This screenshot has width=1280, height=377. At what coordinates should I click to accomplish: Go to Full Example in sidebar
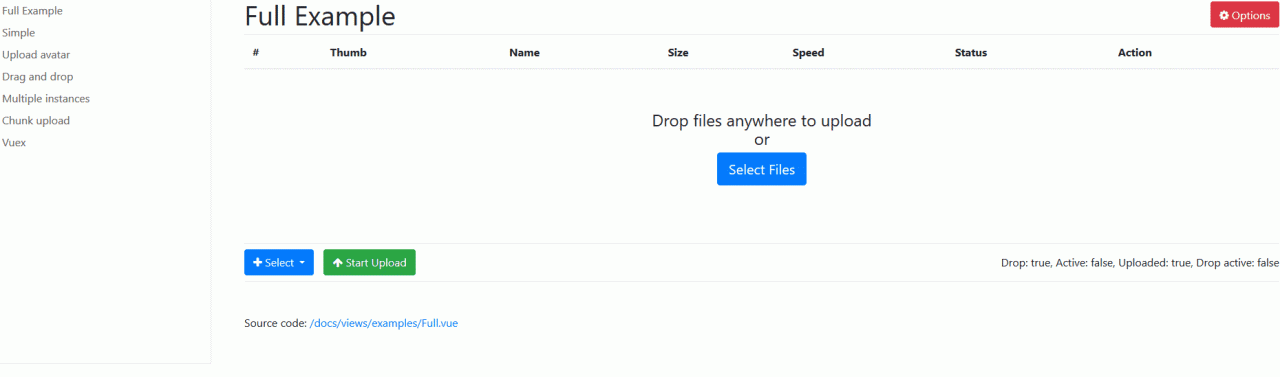click(x=32, y=11)
